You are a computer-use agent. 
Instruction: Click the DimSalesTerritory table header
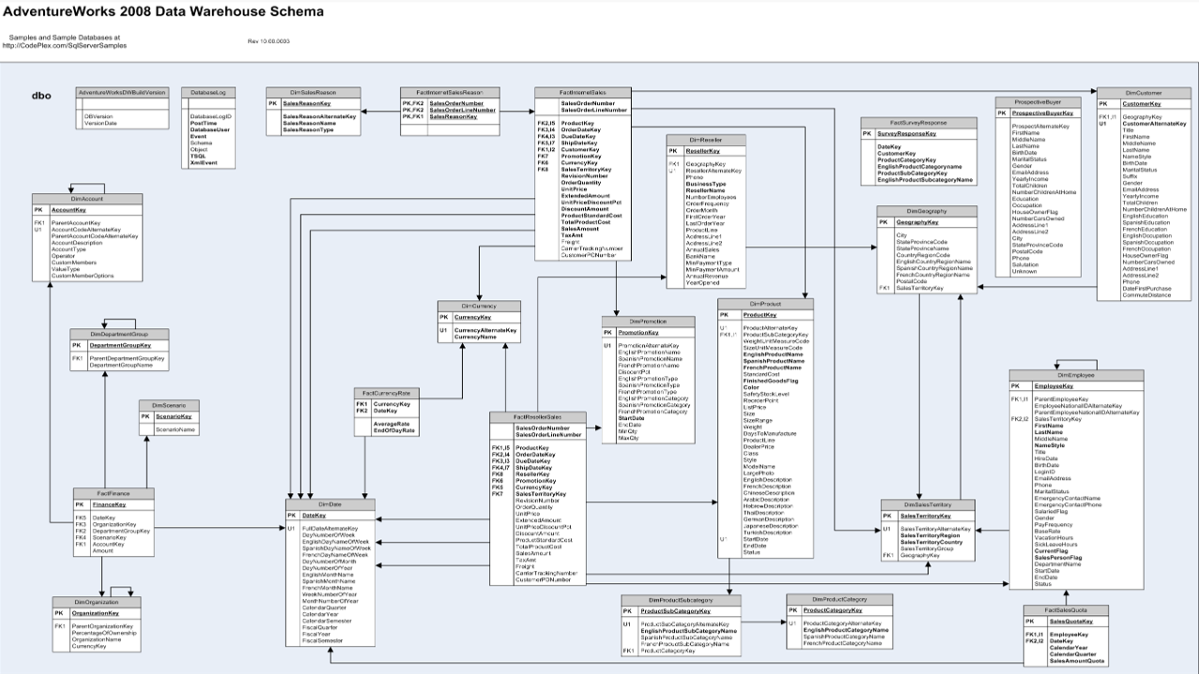click(928, 505)
